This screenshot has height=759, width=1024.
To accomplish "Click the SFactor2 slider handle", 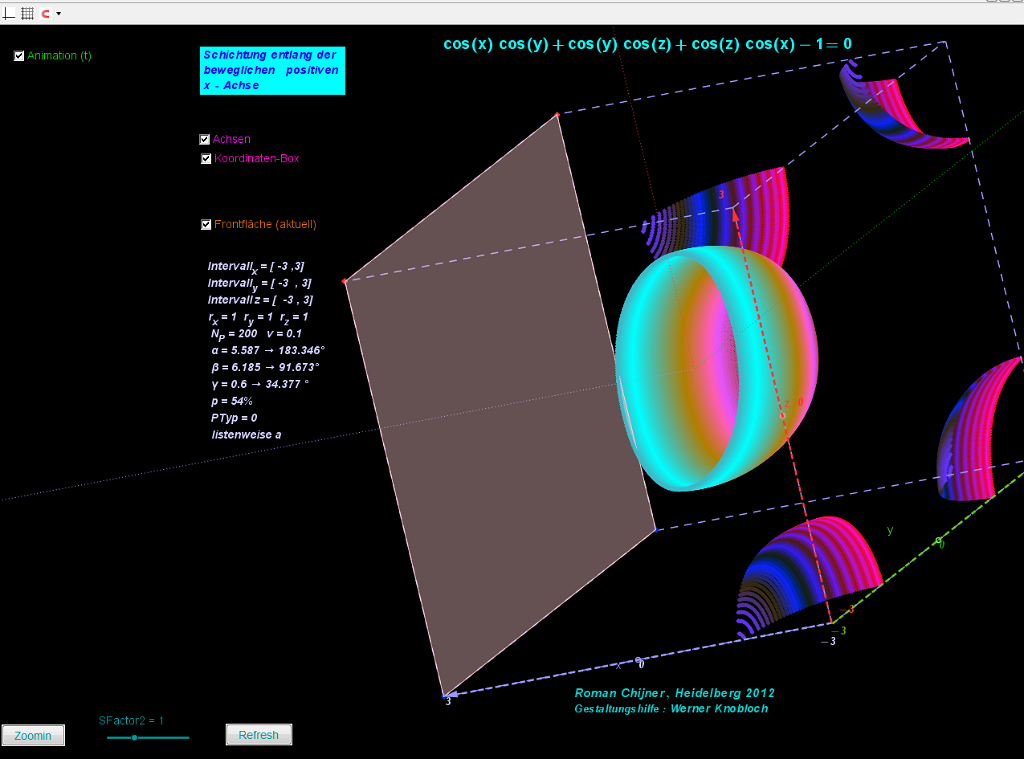I will 134,737.
